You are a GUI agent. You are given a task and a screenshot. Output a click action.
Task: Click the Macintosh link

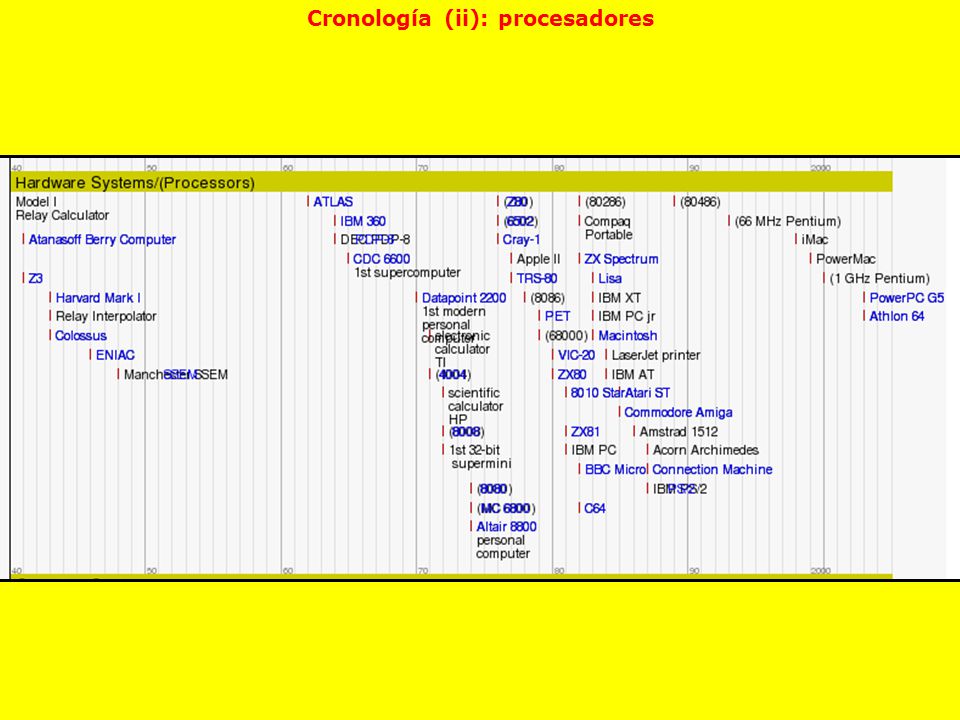tap(628, 336)
